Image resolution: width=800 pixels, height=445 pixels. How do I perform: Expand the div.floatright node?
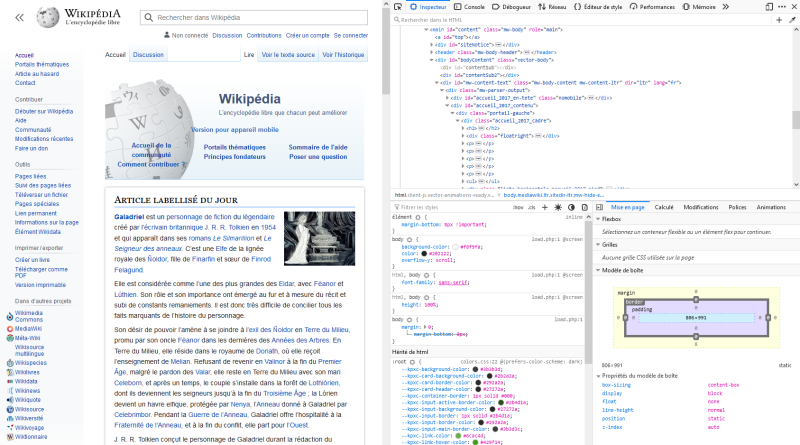point(463,136)
